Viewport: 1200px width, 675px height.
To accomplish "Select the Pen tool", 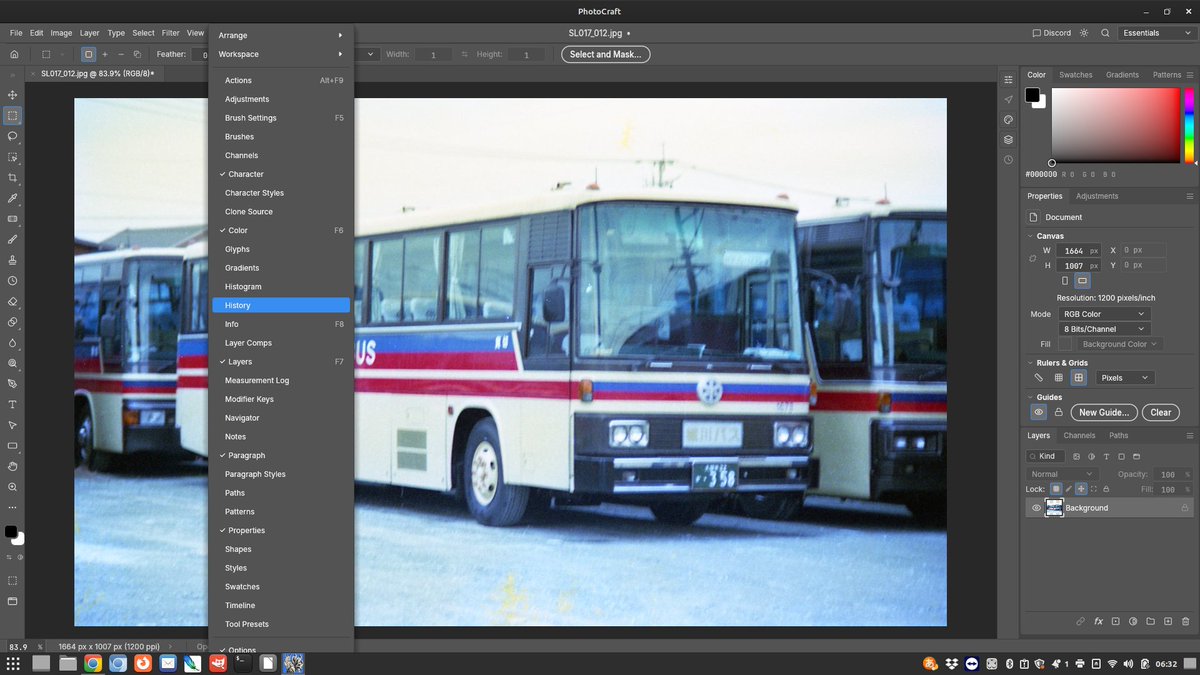I will [x=13, y=383].
